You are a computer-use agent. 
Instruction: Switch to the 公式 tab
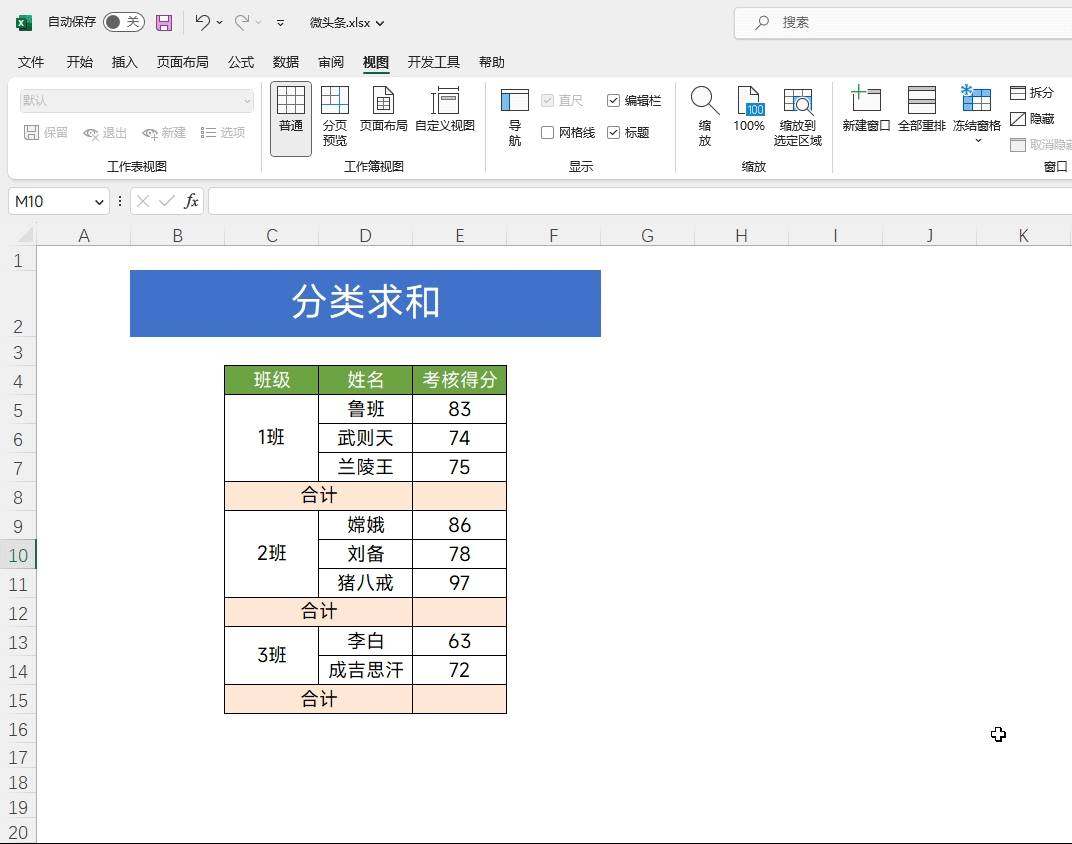click(x=241, y=62)
